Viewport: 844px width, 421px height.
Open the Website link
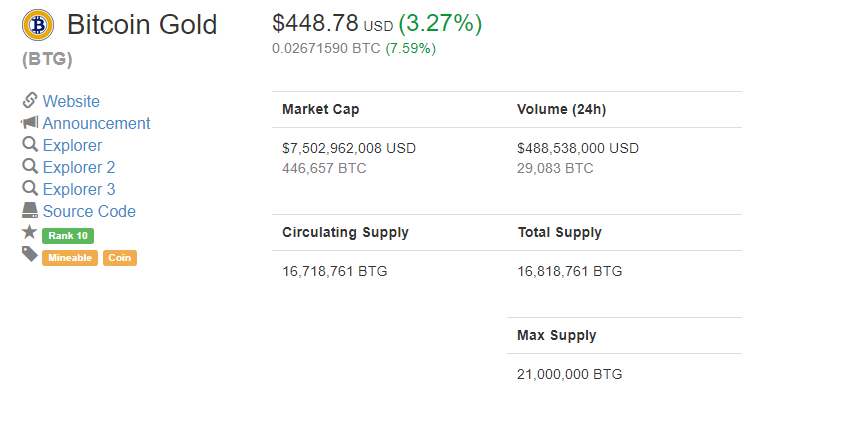[x=71, y=101]
